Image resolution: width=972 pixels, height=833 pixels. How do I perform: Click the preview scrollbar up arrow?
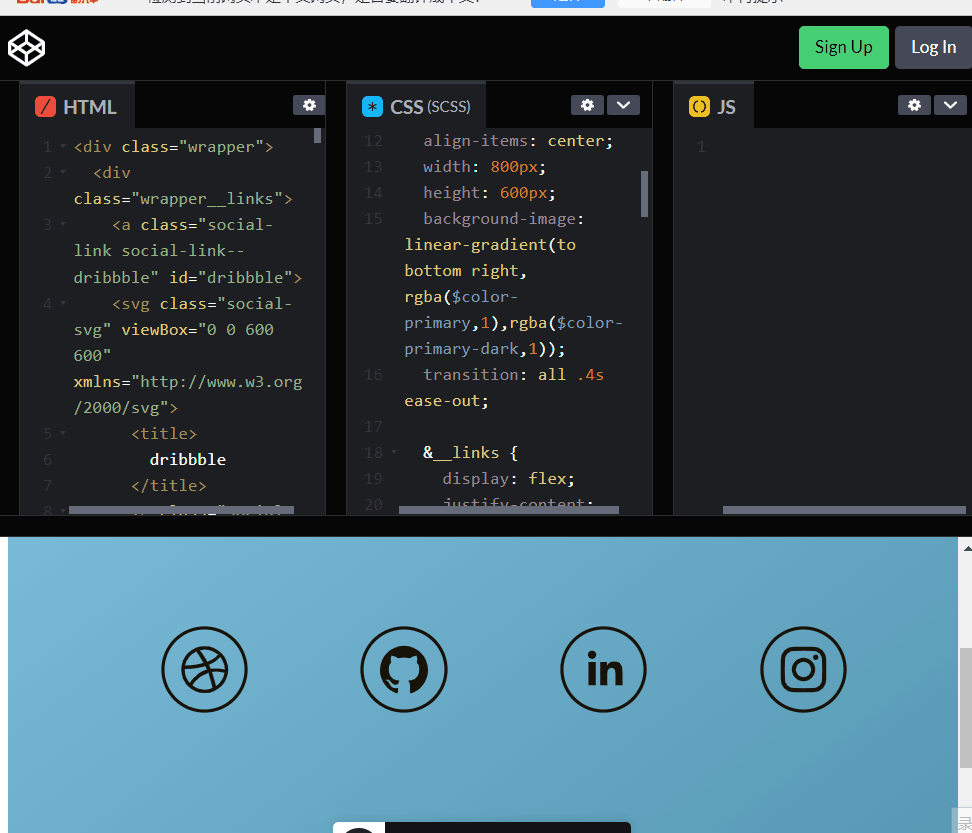(966, 549)
